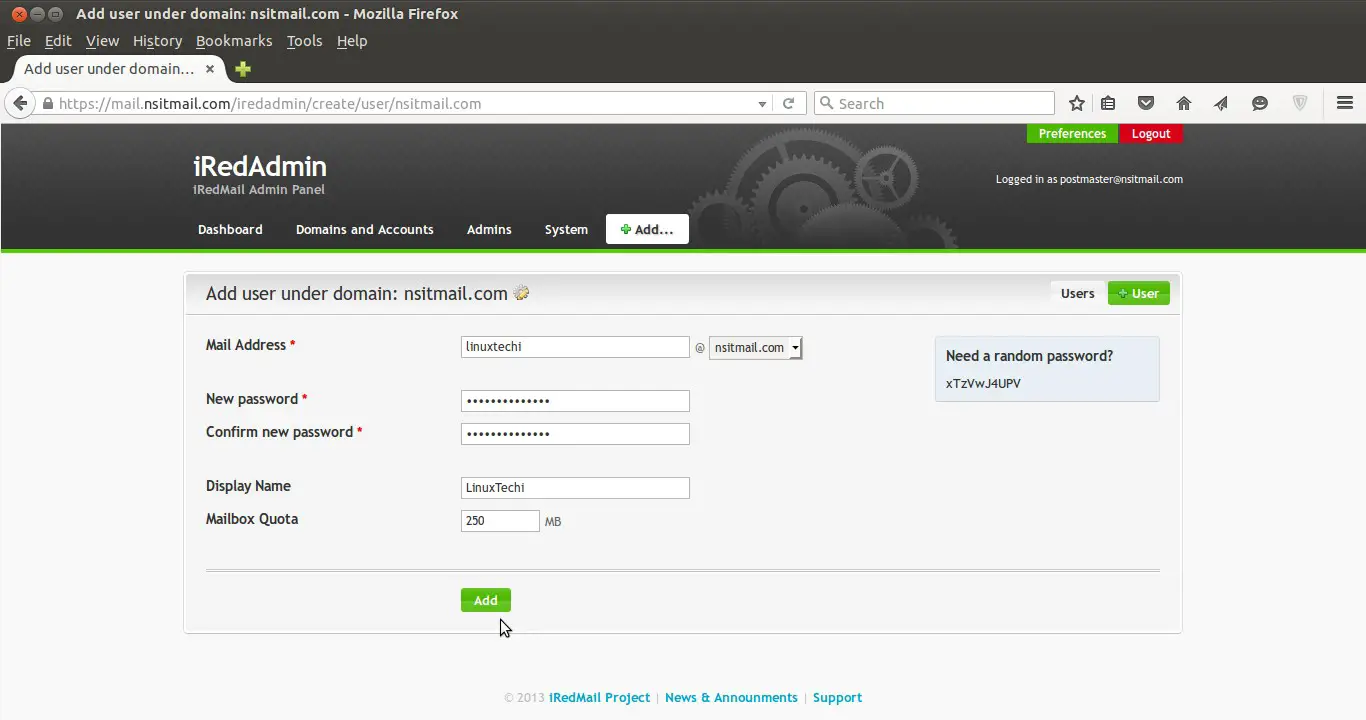Open Preferences

tap(1072, 134)
